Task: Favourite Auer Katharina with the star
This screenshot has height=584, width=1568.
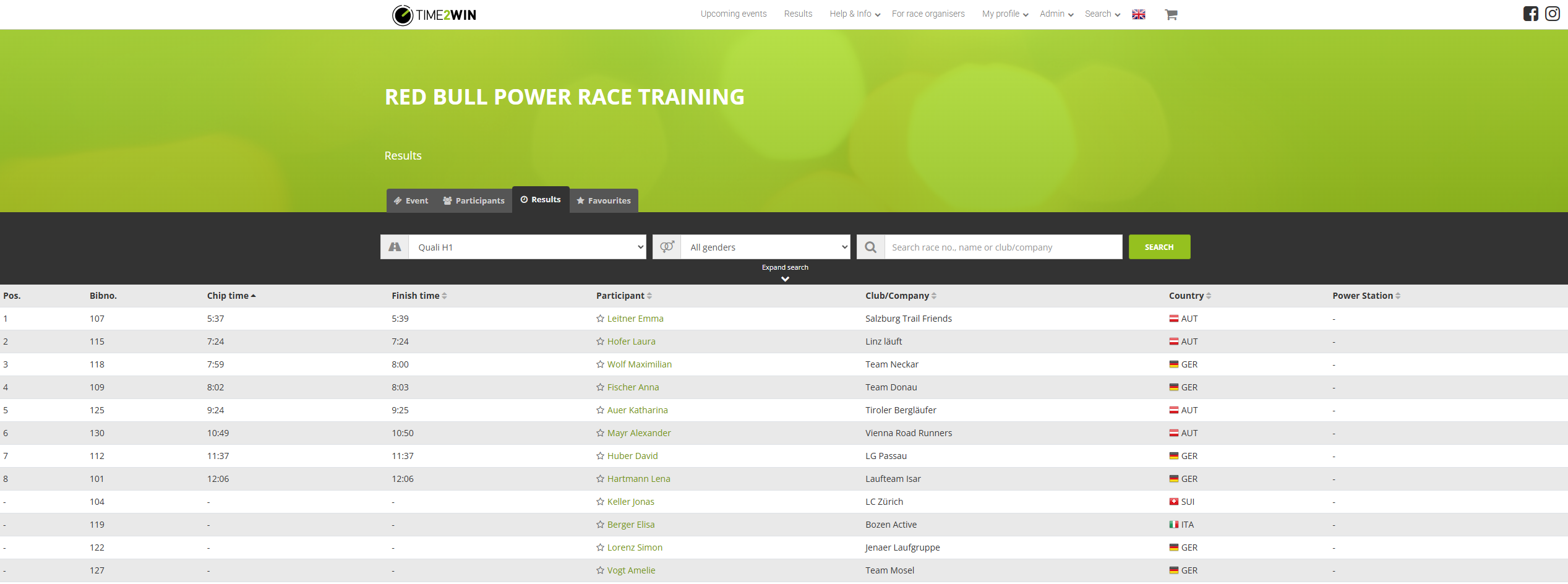Action: 600,410
